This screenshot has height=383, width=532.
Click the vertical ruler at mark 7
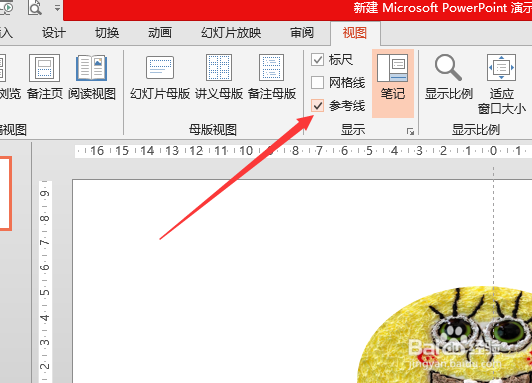coord(45,243)
